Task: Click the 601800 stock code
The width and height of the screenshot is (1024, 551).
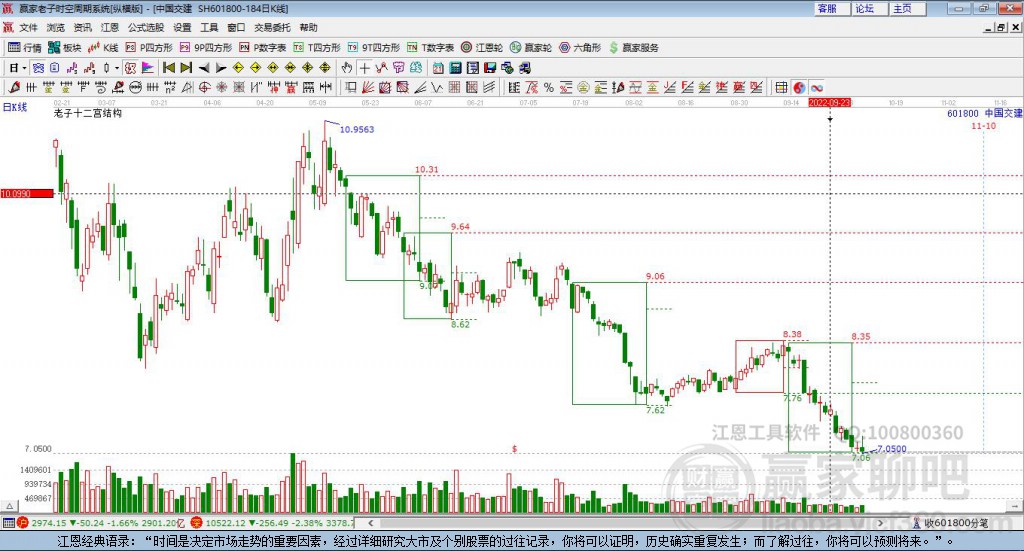Action: [963, 114]
